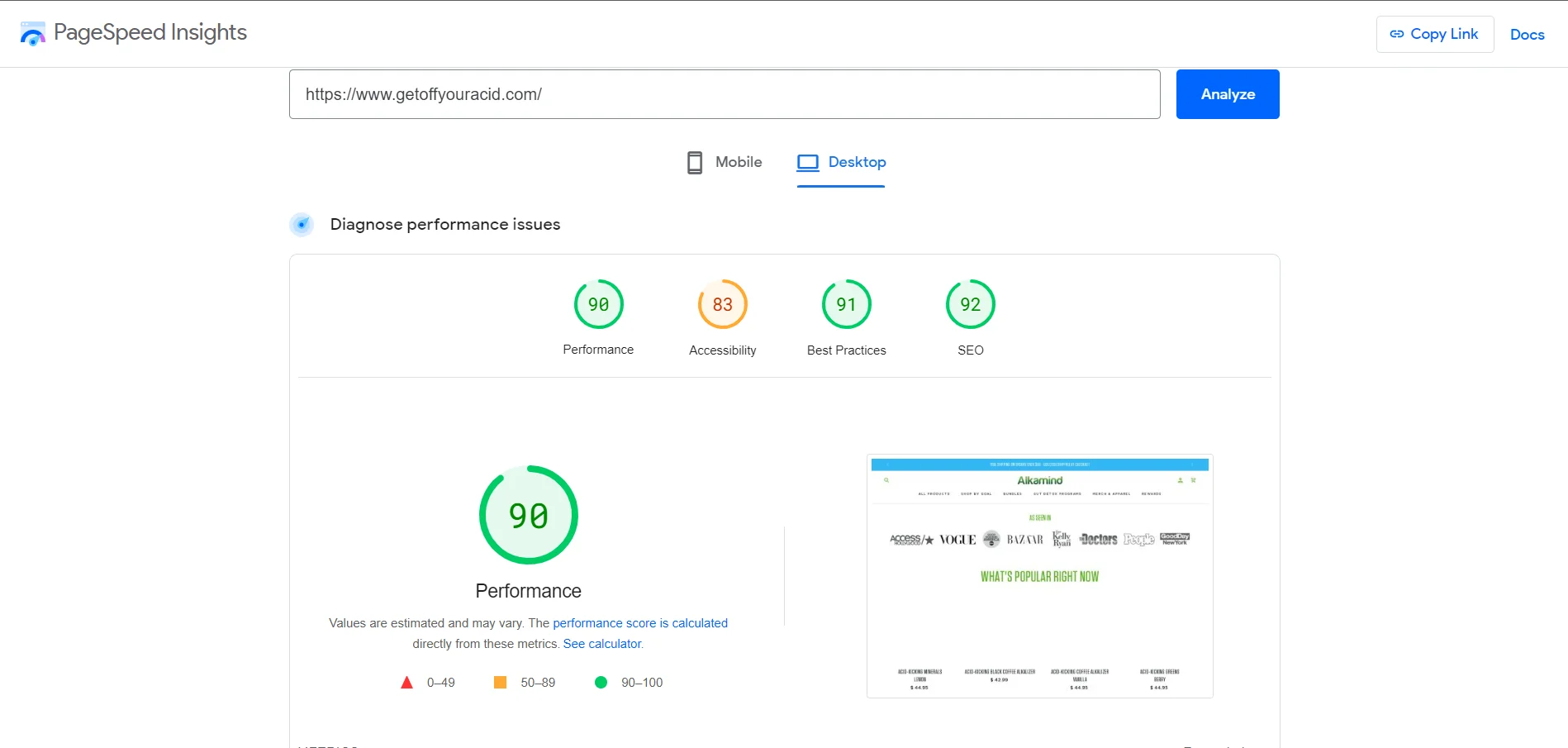This screenshot has width=1568, height=748.
Task: Click the desktop monitor icon
Action: (x=808, y=162)
